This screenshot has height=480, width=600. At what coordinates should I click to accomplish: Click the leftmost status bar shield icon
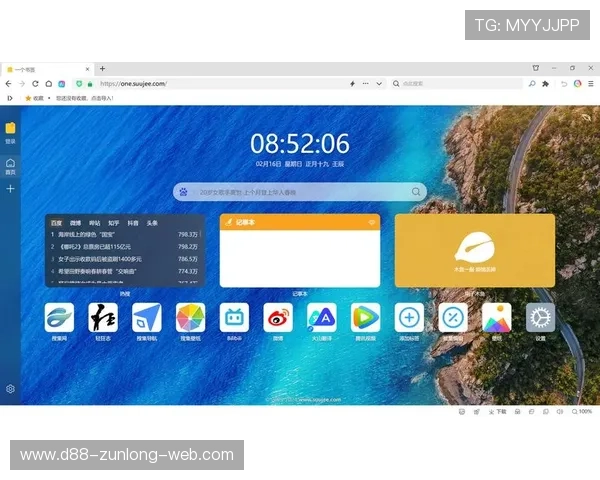click(x=462, y=411)
